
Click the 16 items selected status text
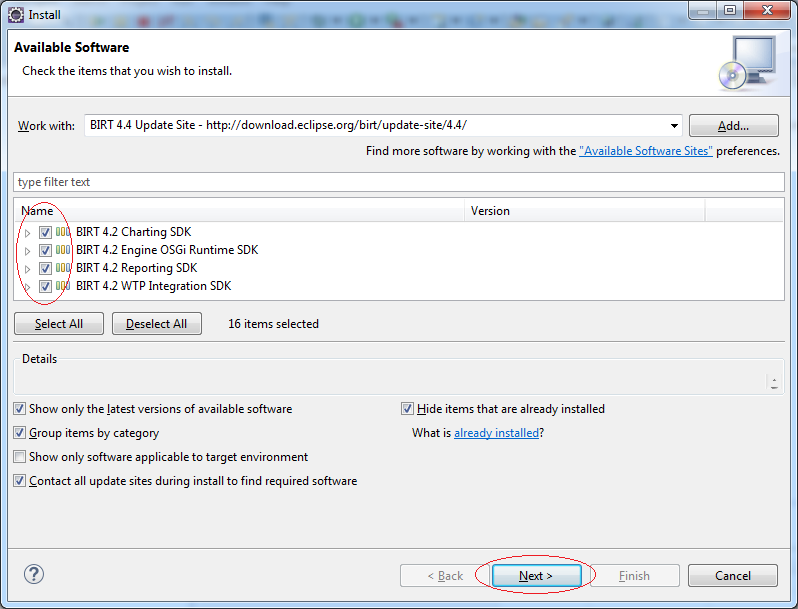click(x=273, y=324)
